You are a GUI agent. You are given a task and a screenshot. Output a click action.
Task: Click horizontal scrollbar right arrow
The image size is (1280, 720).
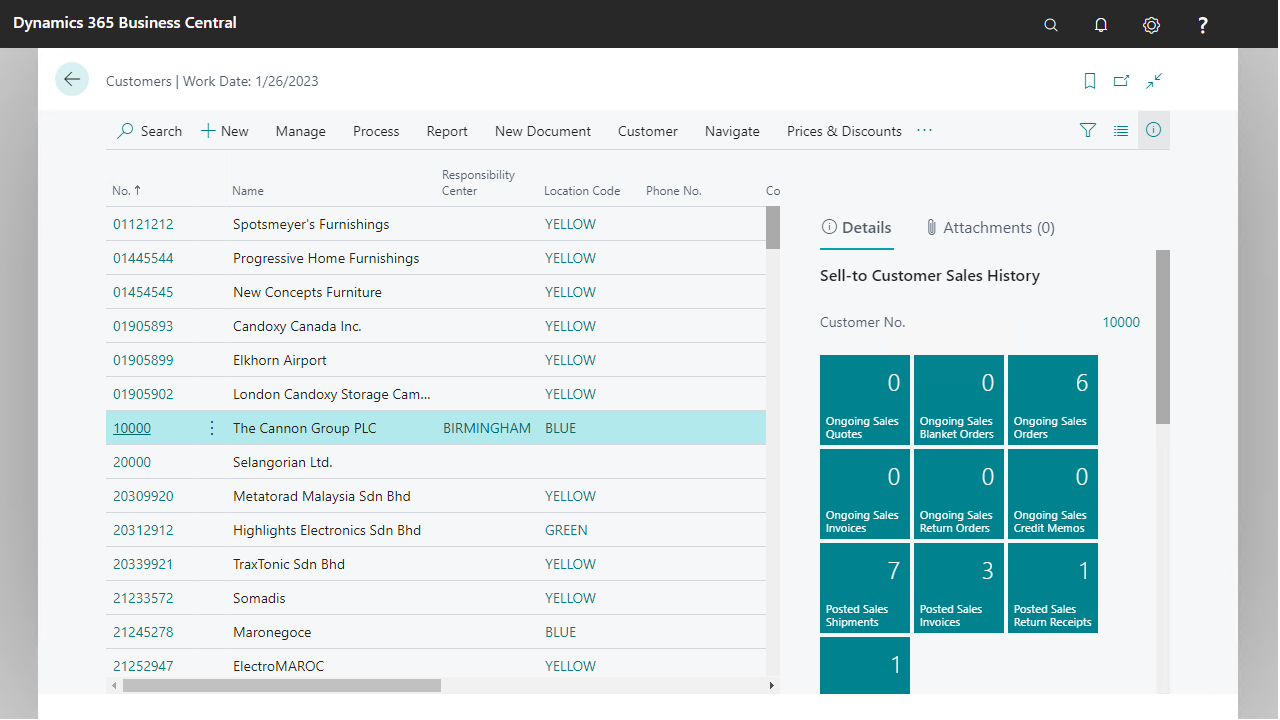point(771,686)
